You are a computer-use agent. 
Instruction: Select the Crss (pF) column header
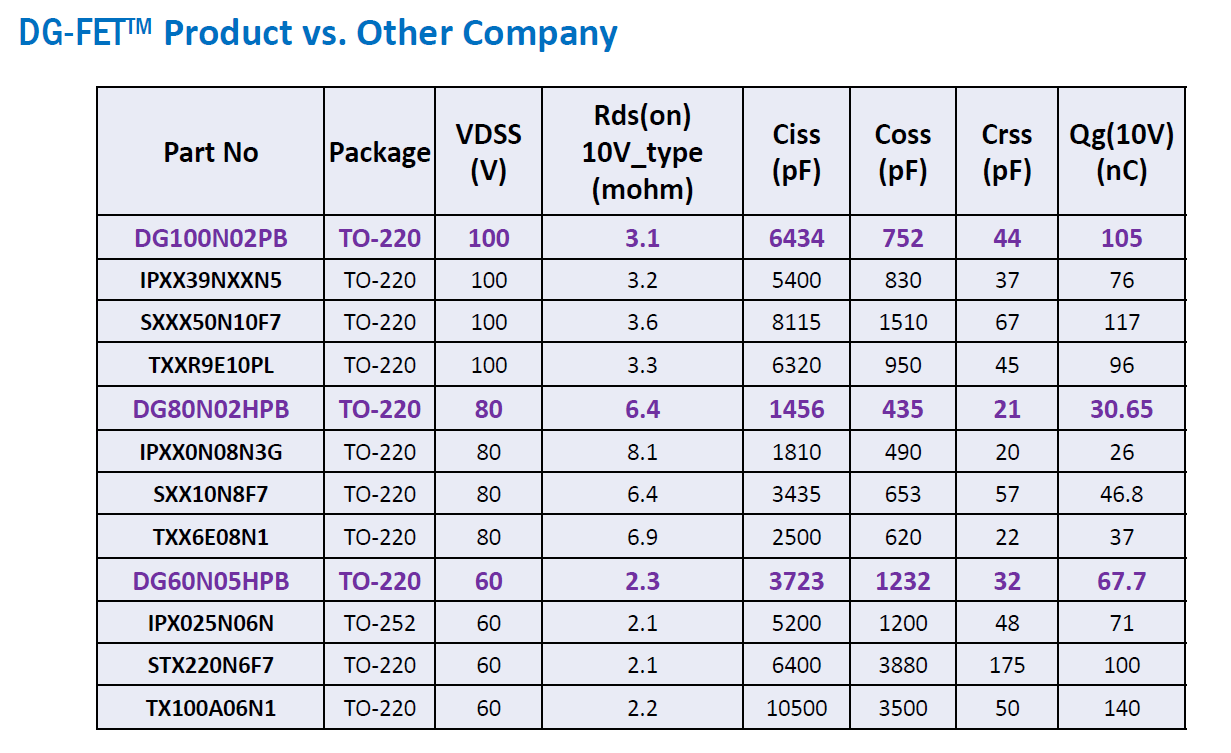point(1007,153)
